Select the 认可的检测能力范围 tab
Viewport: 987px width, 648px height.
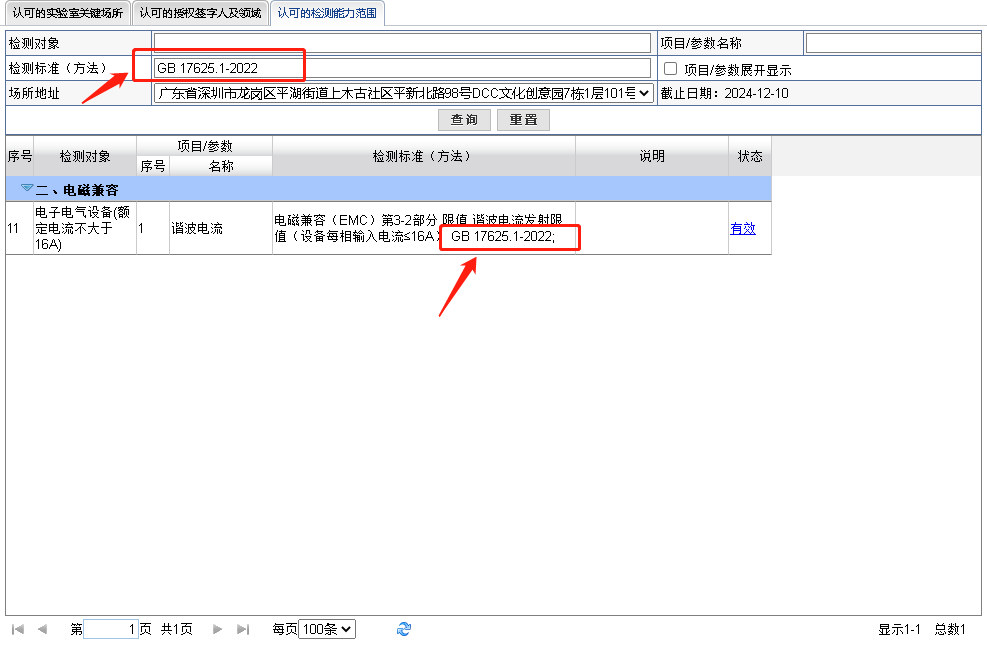(327, 14)
